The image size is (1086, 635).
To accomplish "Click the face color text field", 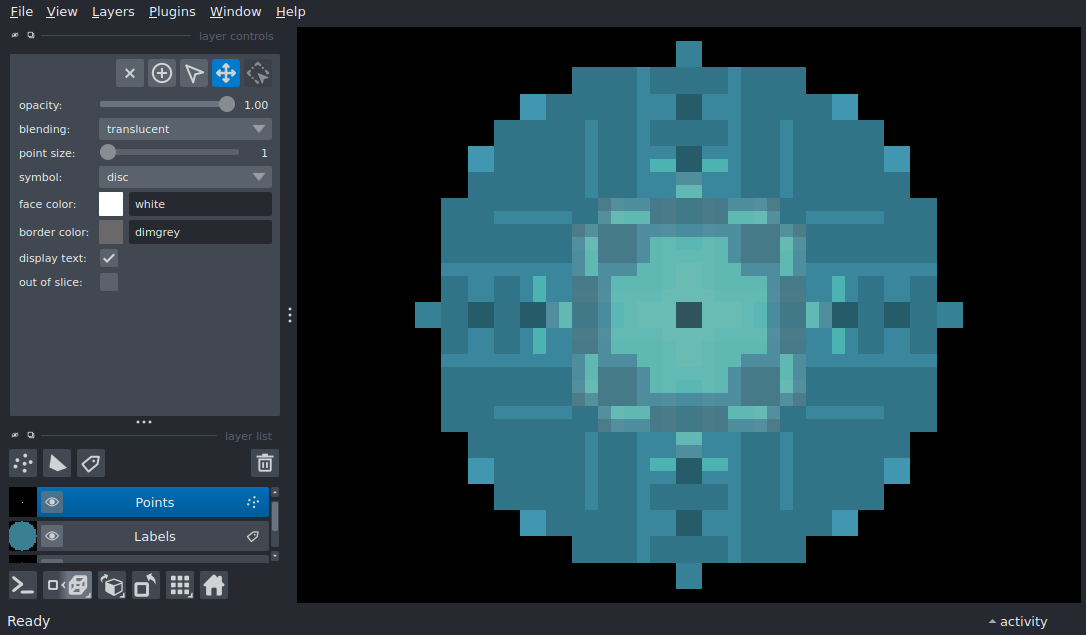I will click(x=200, y=204).
